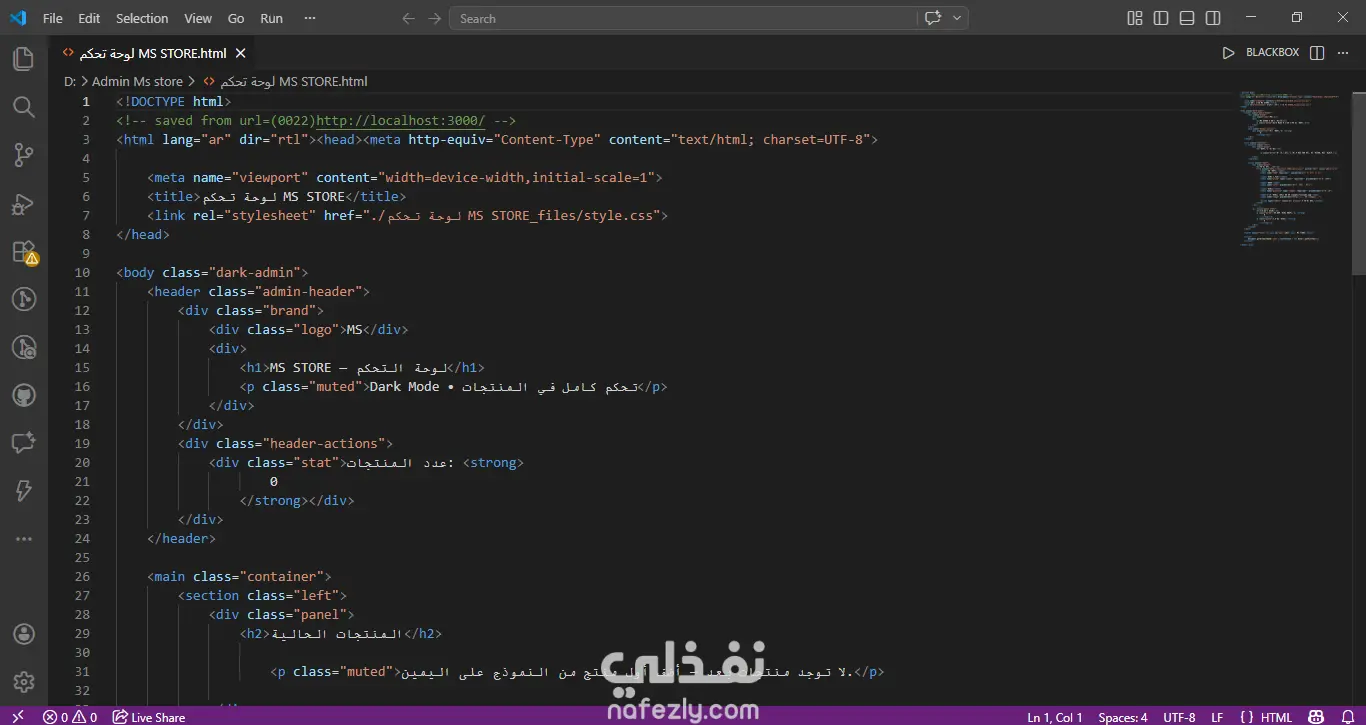Run the file with the play icon
Viewport: 1366px width, 725px height.
pos(1229,53)
